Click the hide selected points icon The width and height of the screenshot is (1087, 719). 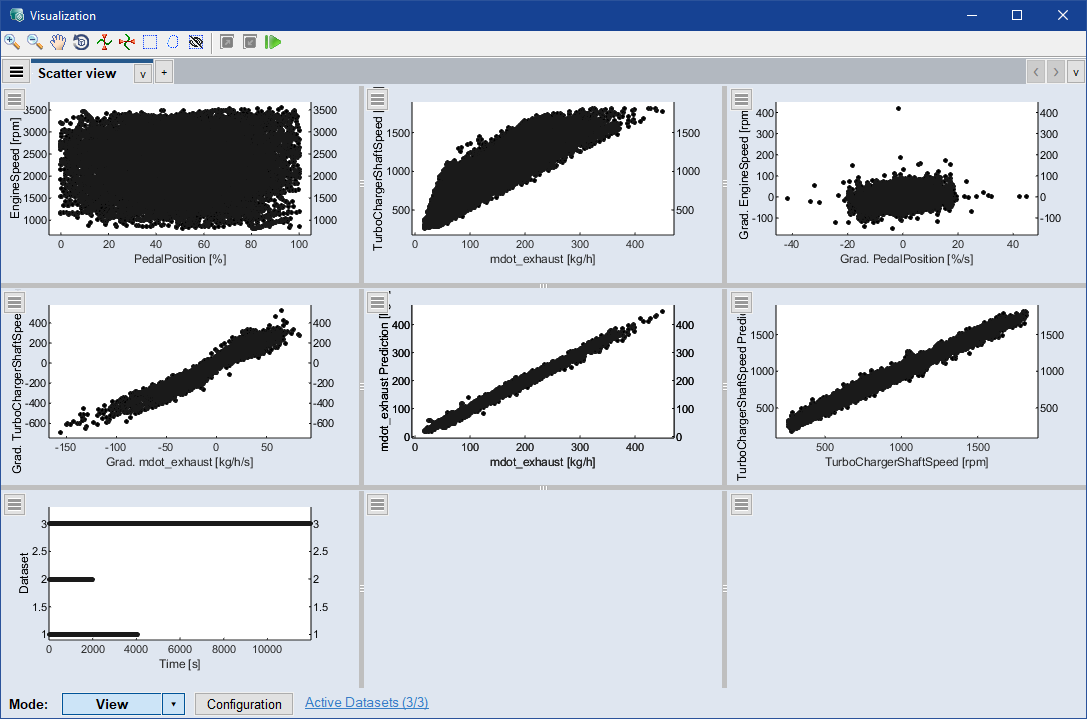pos(196,42)
